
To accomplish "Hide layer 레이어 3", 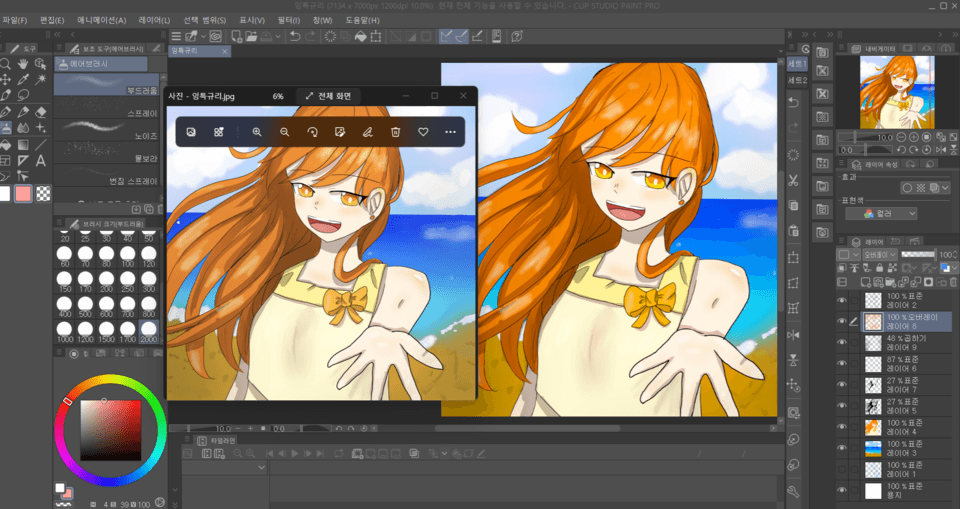I will coord(842,448).
